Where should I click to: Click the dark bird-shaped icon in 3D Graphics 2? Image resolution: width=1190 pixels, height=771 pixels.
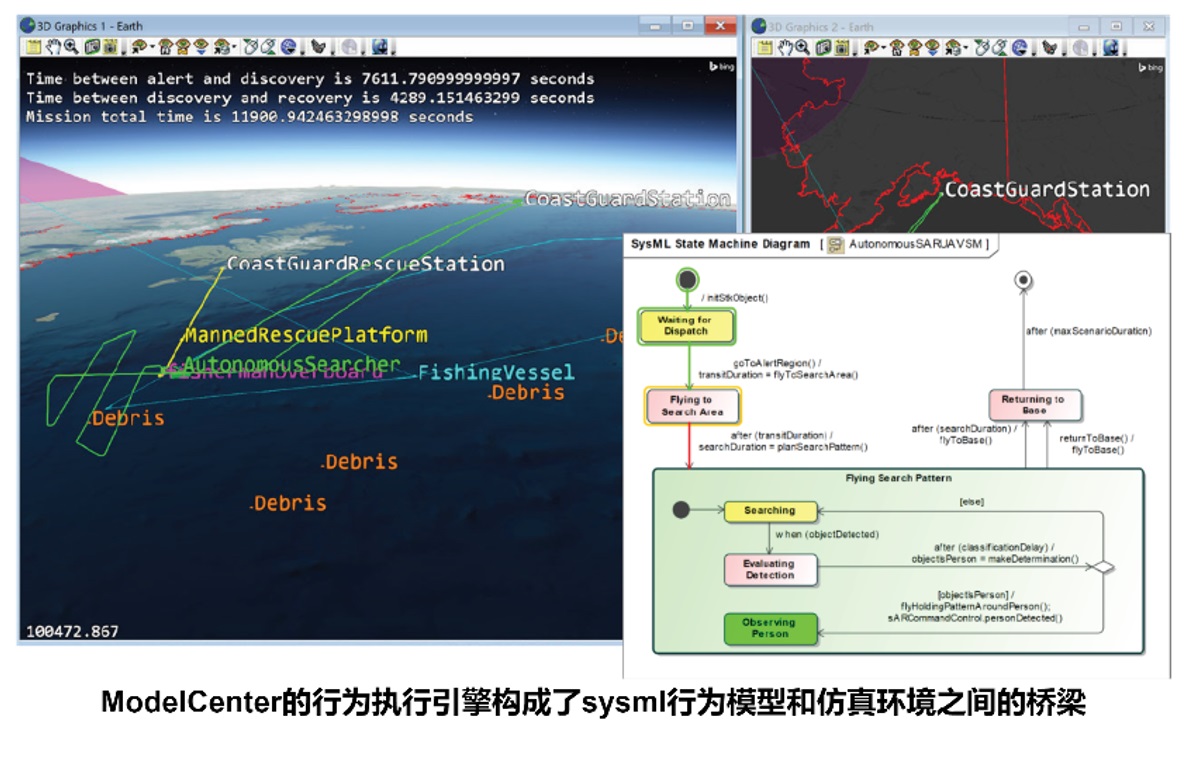point(1050,48)
